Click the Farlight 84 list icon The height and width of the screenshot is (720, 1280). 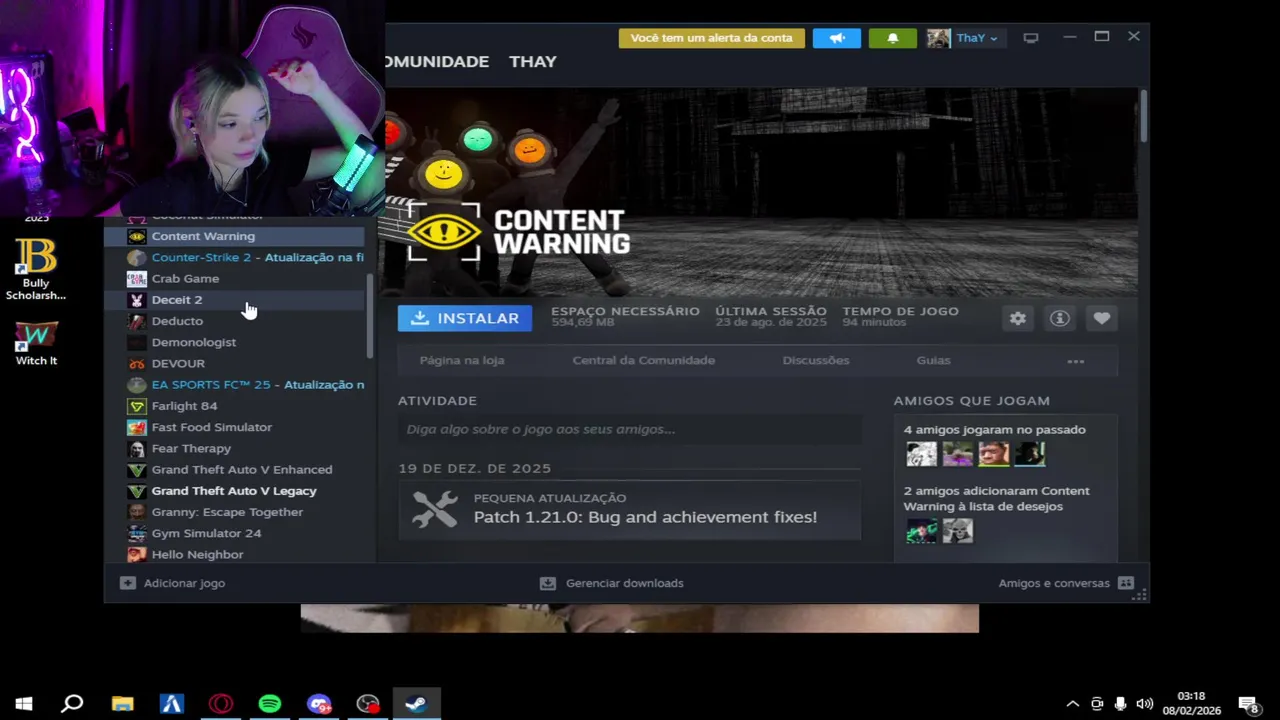(x=136, y=406)
